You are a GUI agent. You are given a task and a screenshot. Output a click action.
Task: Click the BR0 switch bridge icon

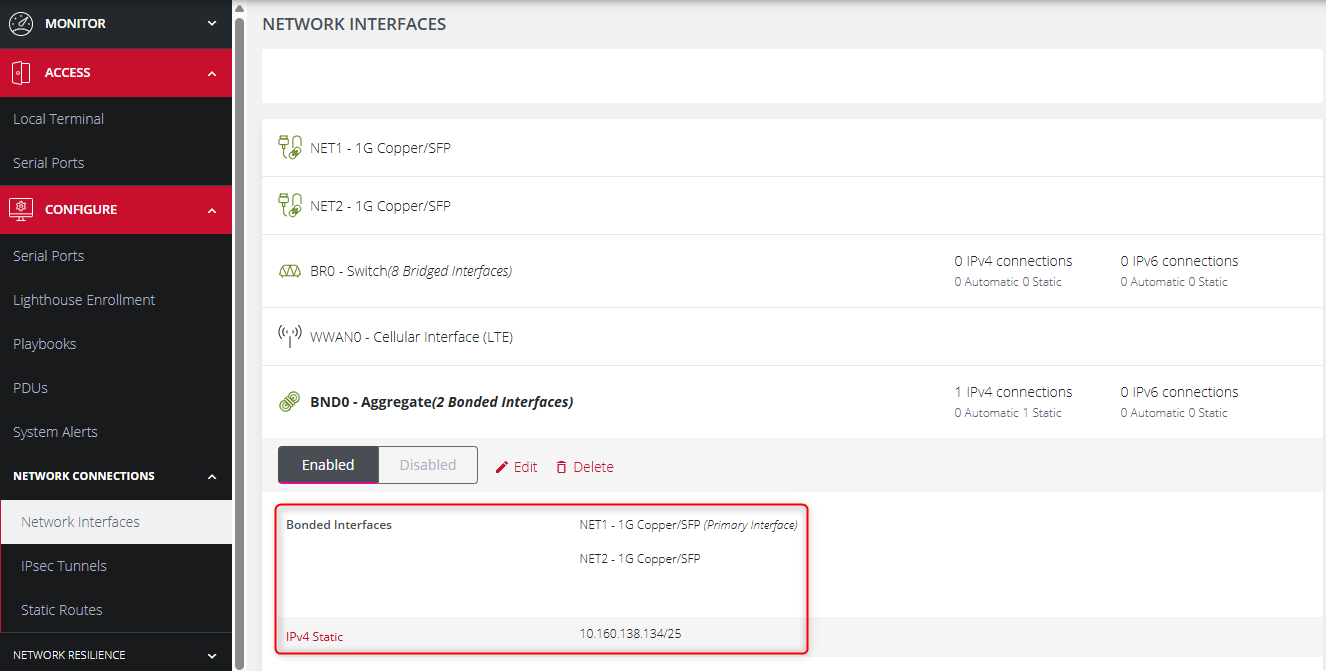tap(289, 271)
